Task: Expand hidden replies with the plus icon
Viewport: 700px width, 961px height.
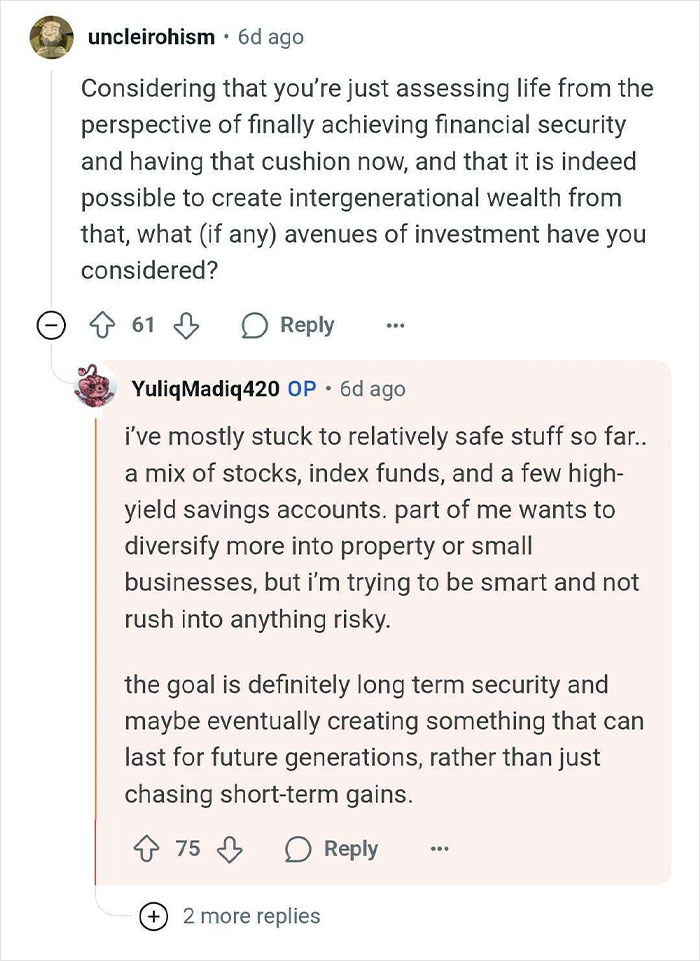Action: pyautogui.click(x=154, y=916)
